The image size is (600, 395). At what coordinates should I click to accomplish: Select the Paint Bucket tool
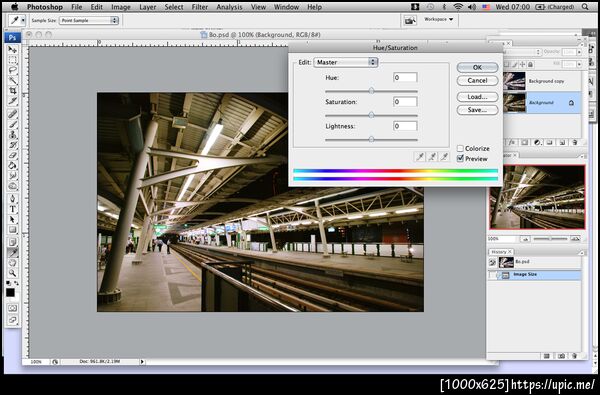13,165
